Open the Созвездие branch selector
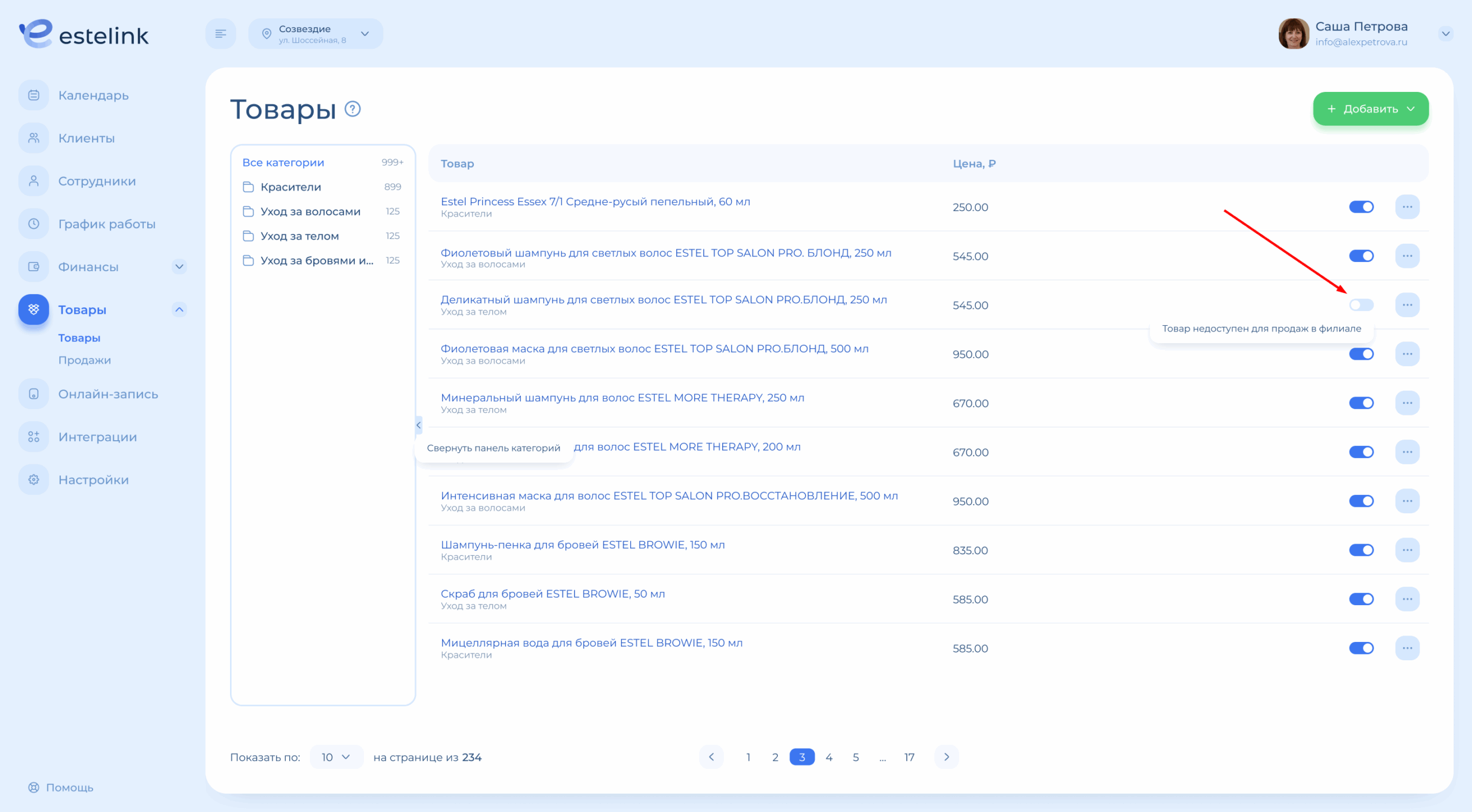1472x812 pixels. [x=316, y=34]
